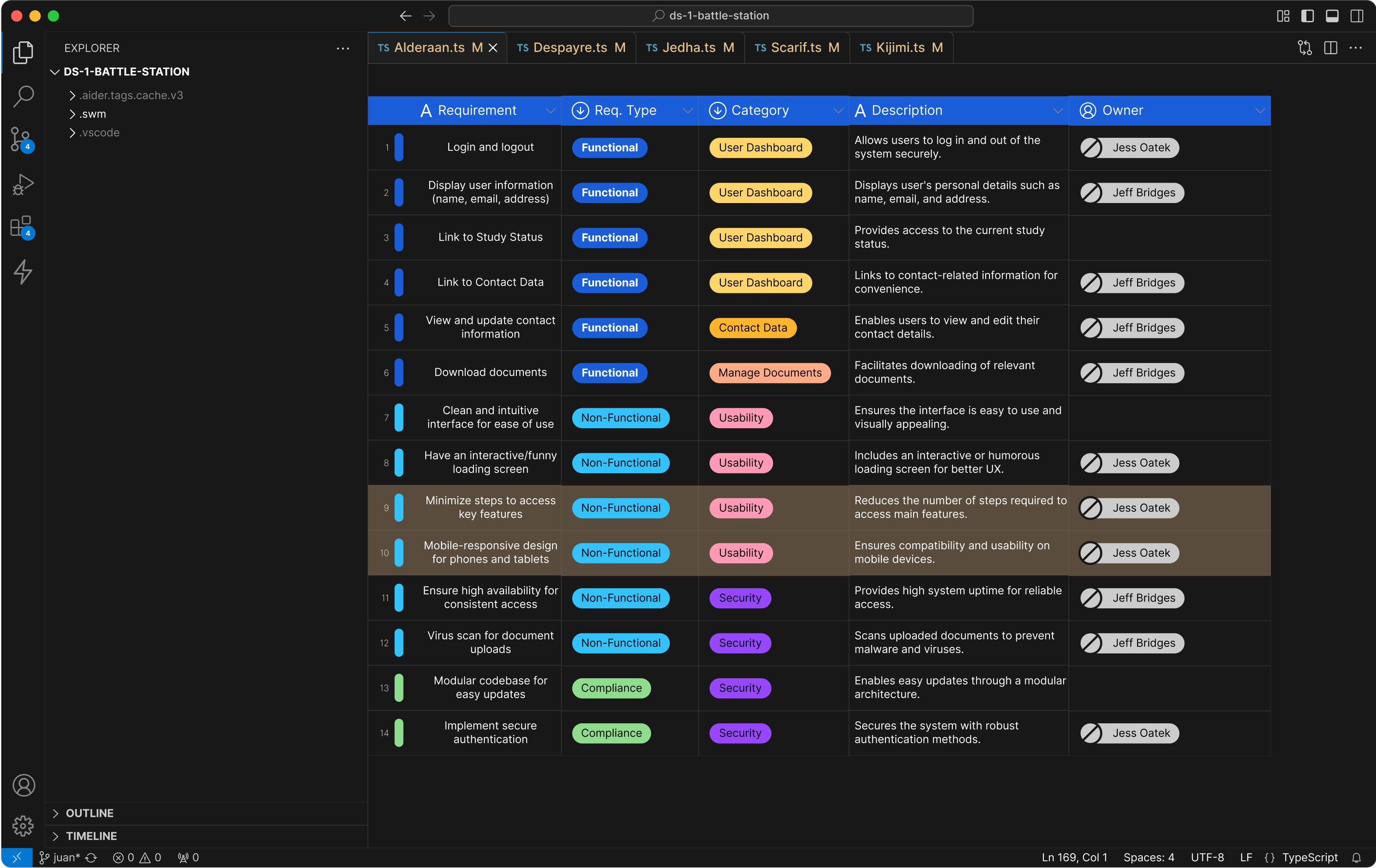Toggle the secondary side bar visibility
The height and width of the screenshot is (868, 1376).
[1356, 16]
